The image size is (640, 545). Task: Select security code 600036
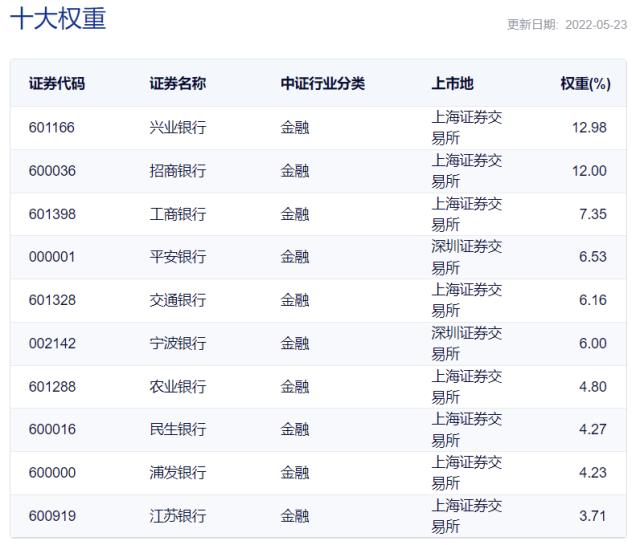click(x=52, y=171)
